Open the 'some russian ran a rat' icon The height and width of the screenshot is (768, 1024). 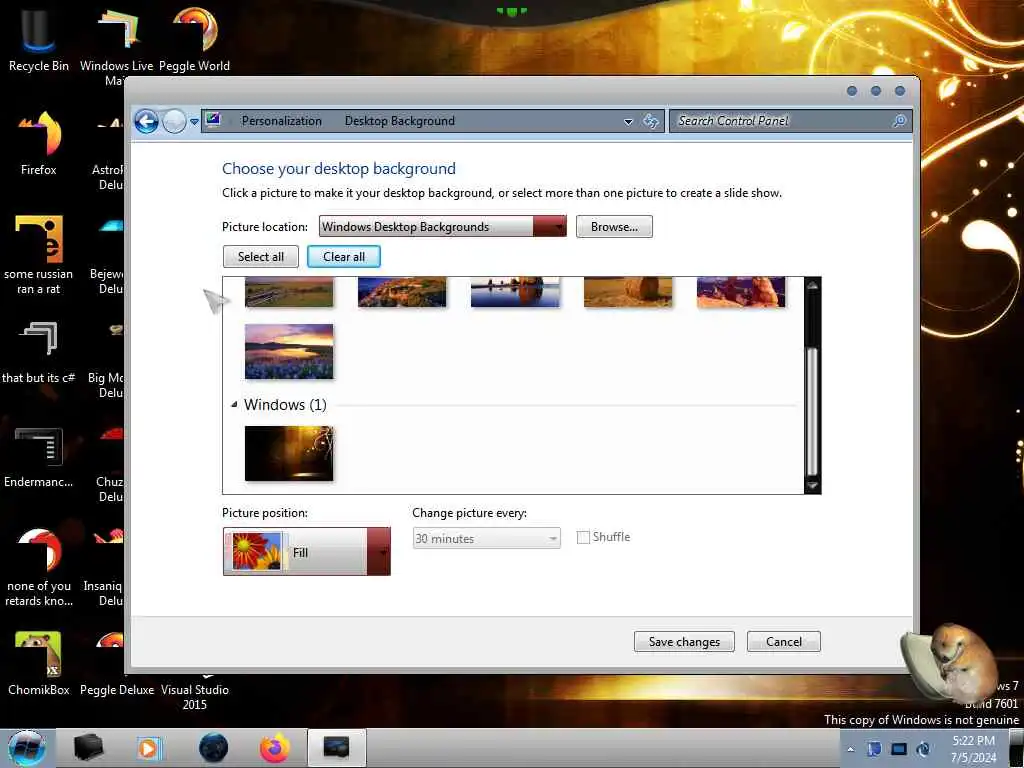[x=38, y=255]
